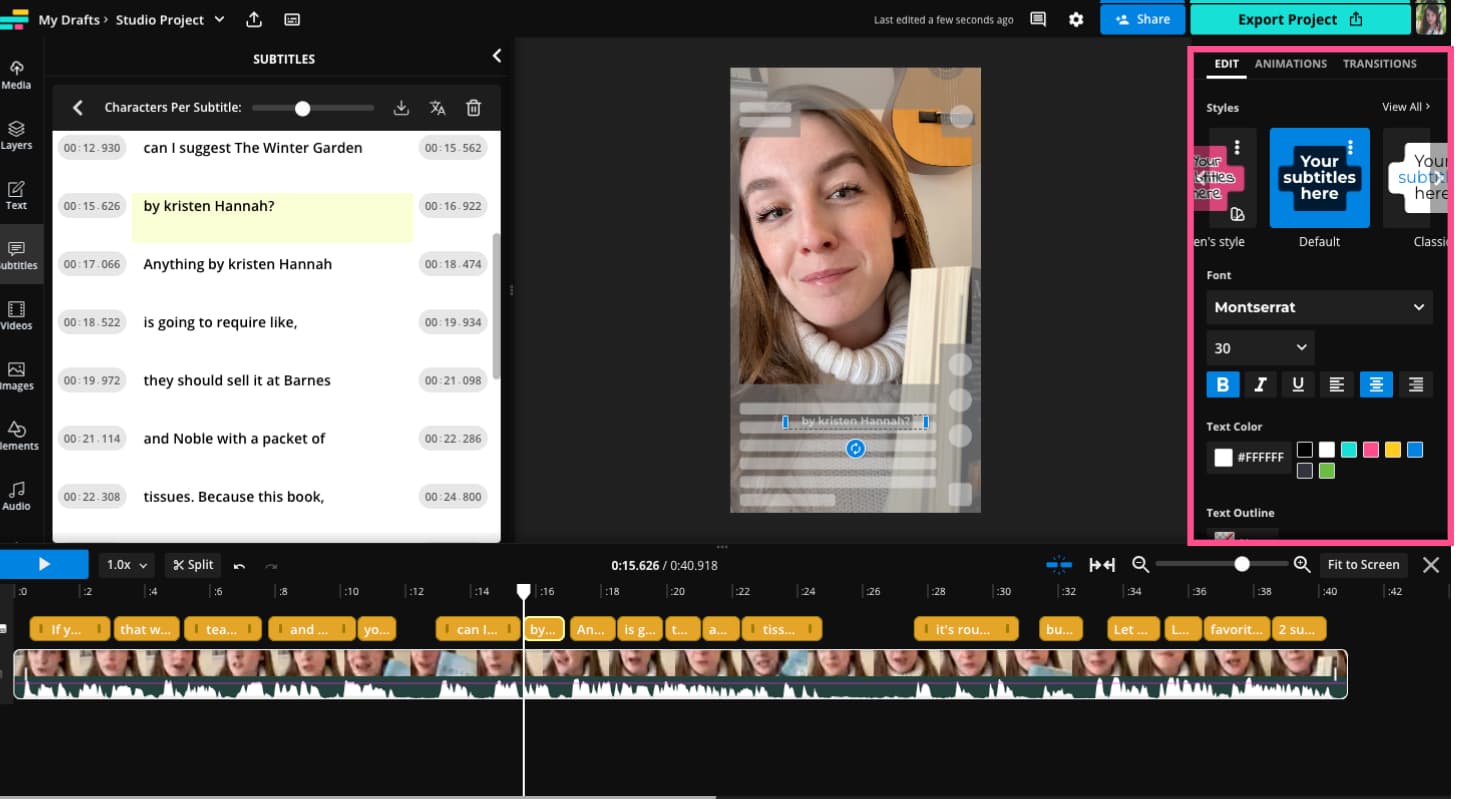The width and height of the screenshot is (1458, 799).
Task: Open the Layers sidebar panel
Action: (16, 135)
